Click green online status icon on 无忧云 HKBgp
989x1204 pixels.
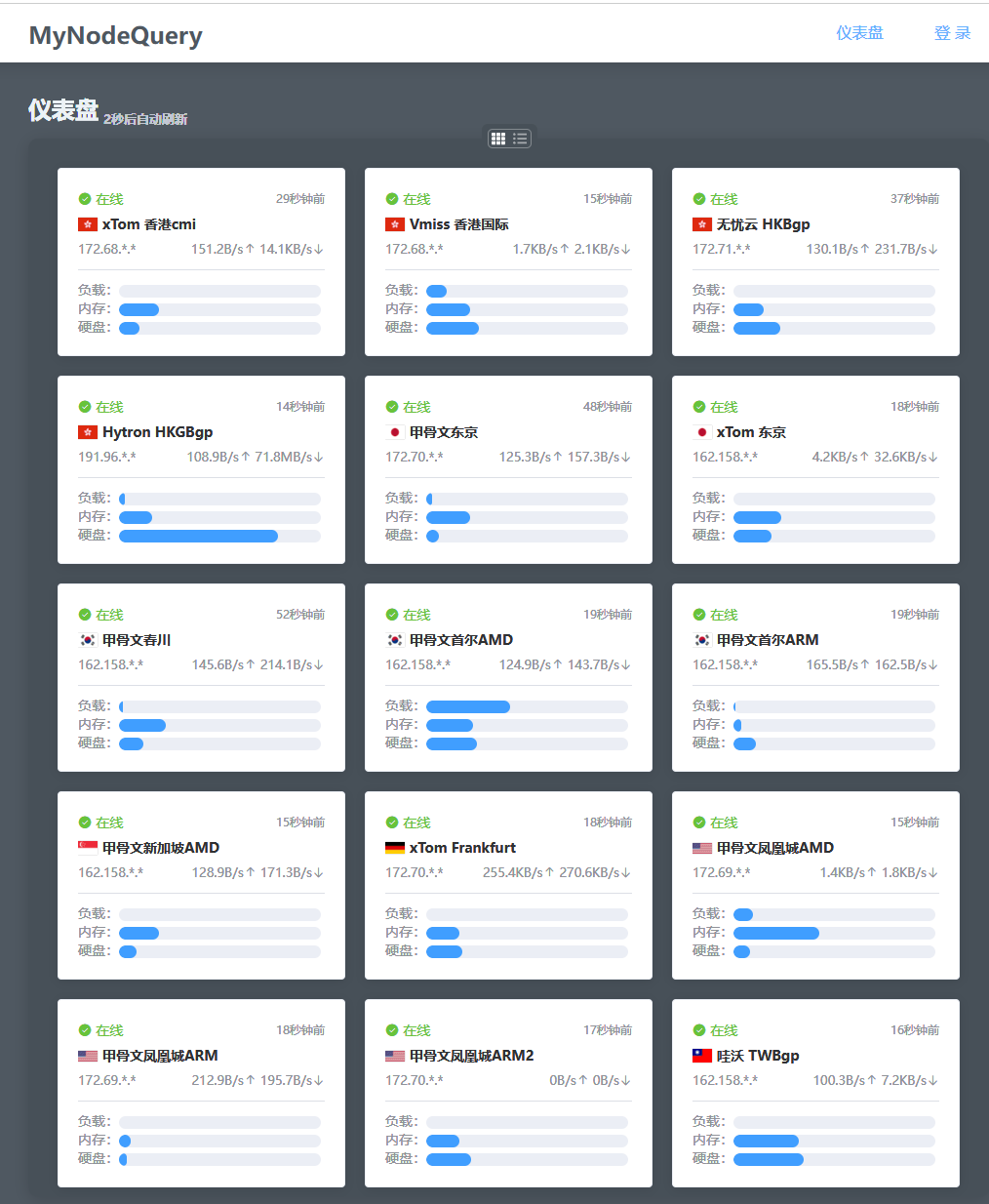pyautogui.click(x=699, y=199)
